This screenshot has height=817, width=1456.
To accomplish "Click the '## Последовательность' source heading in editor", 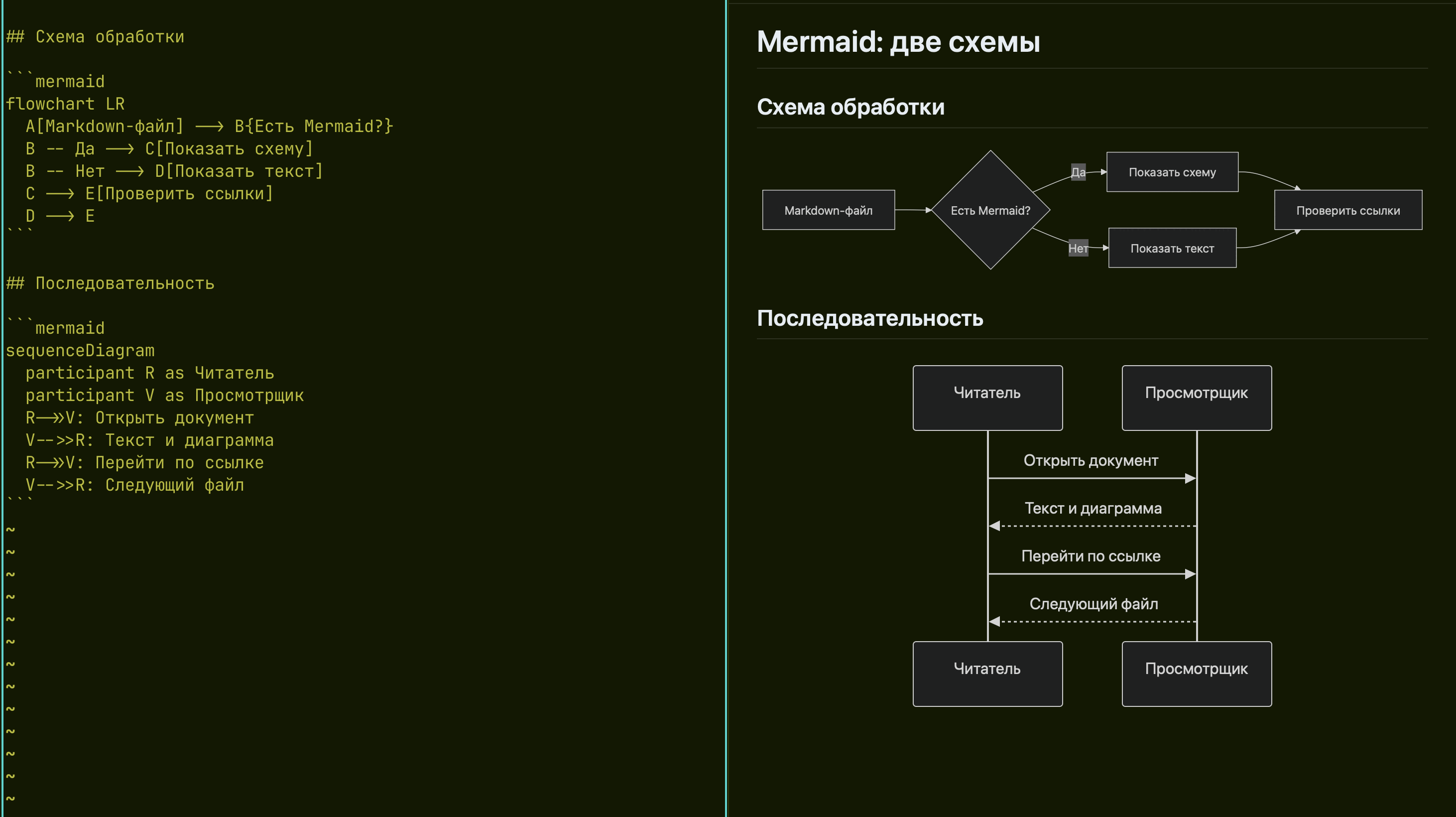I will pyautogui.click(x=110, y=283).
